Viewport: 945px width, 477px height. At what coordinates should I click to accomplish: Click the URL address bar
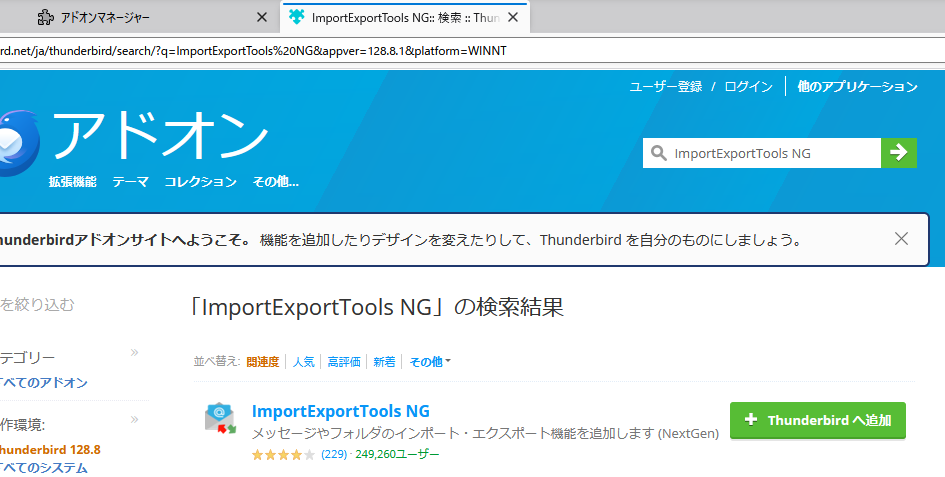pos(470,51)
